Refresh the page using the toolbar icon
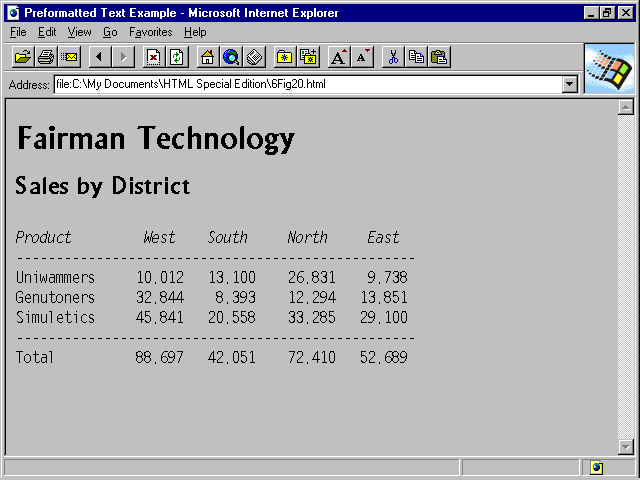 (x=177, y=57)
